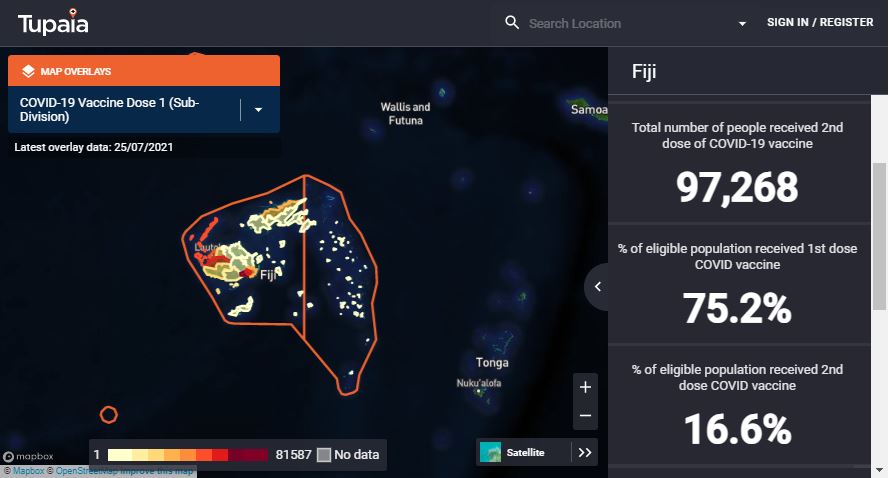Select Samoa label on map
The image size is (891, 478).
[589, 109]
